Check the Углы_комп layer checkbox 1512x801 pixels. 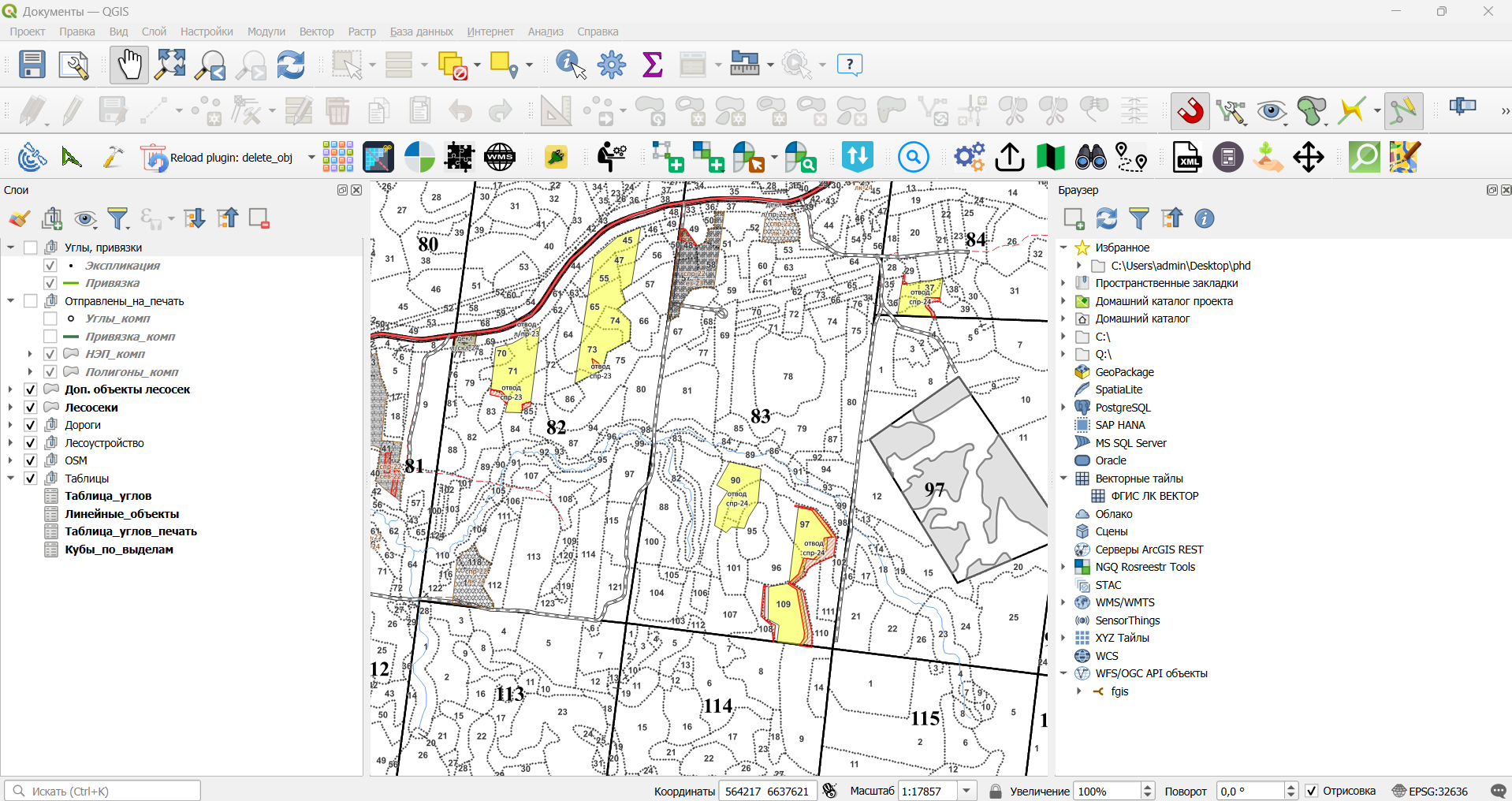[x=50, y=319]
